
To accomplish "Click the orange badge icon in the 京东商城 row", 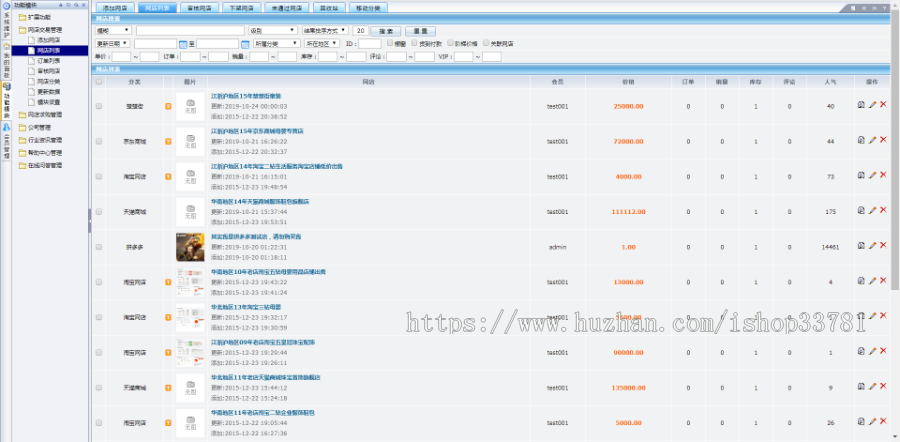I will pos(168,141).
